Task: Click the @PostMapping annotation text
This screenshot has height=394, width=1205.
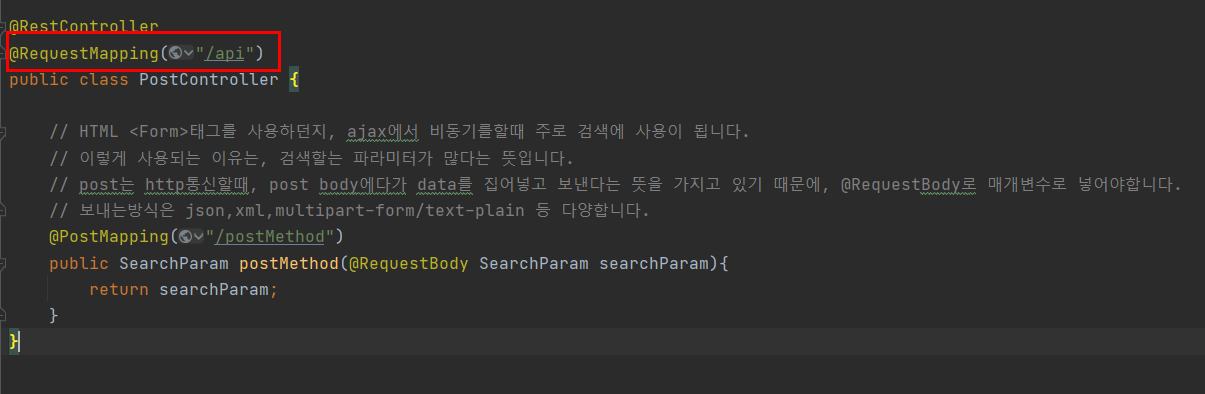Action: 109,237
